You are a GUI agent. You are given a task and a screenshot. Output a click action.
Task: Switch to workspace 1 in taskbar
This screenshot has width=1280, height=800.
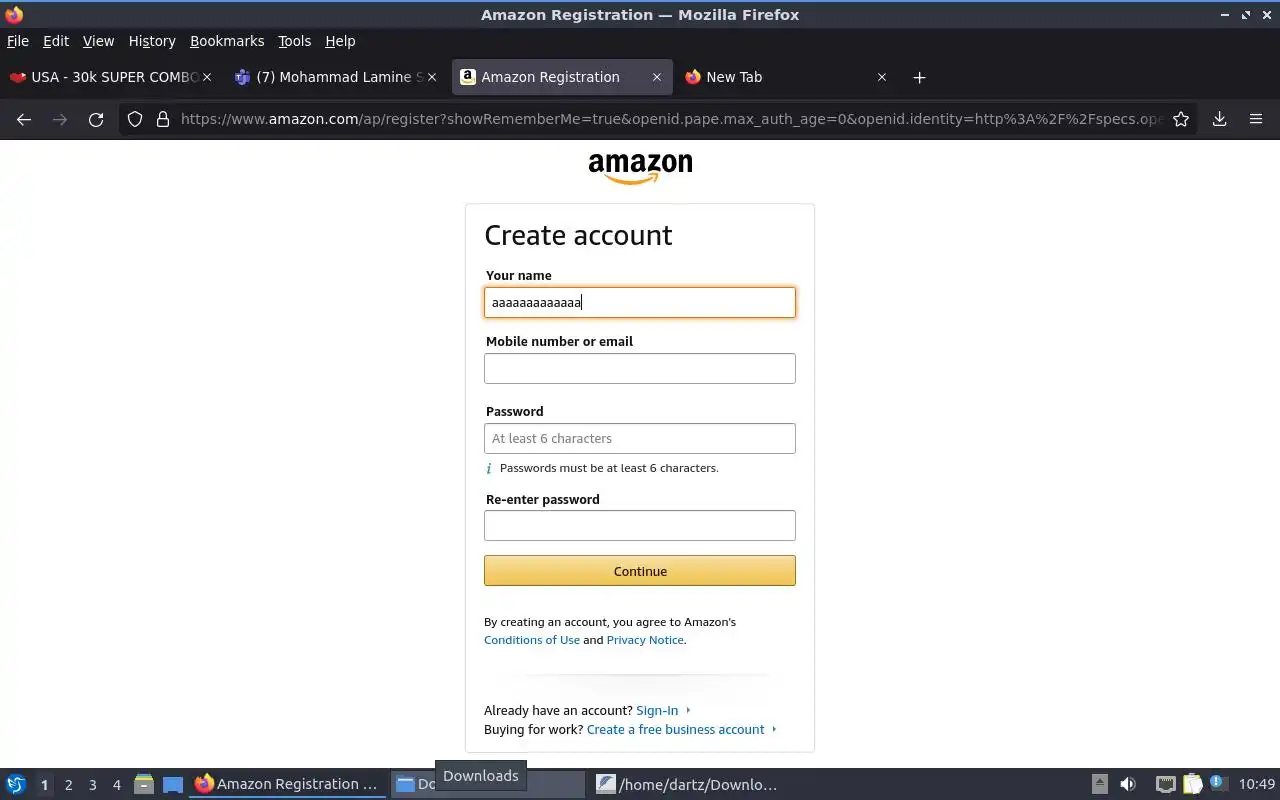tap(44, 785)
